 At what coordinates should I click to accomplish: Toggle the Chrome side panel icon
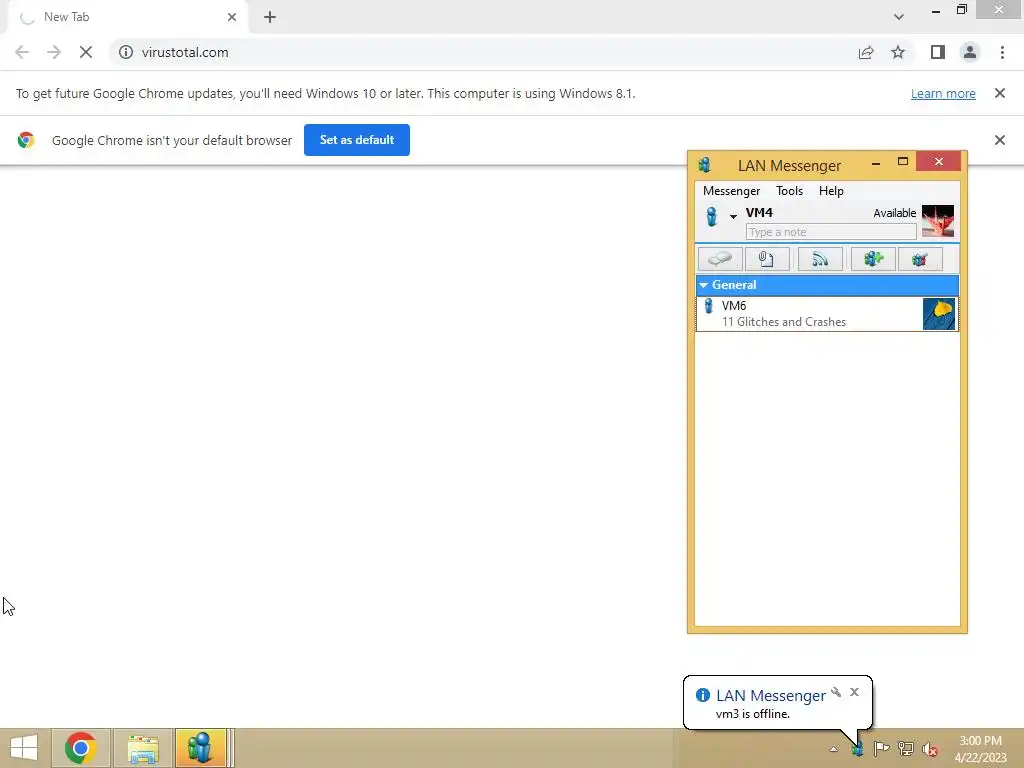click(938, 52)
